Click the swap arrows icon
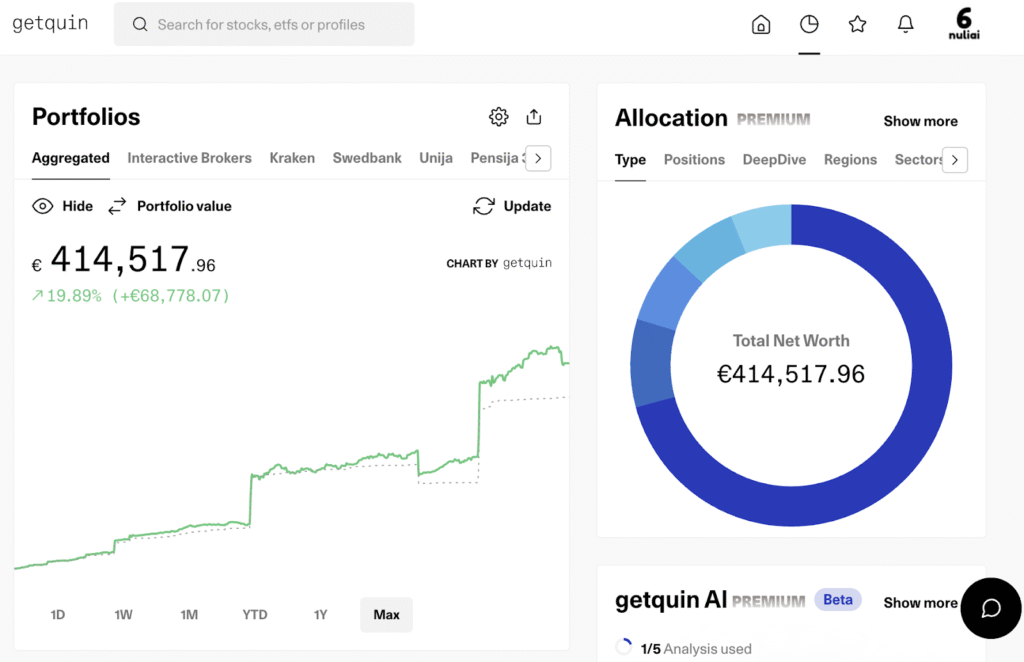Viewport: 1024px width, 662px height. [118, 206]
